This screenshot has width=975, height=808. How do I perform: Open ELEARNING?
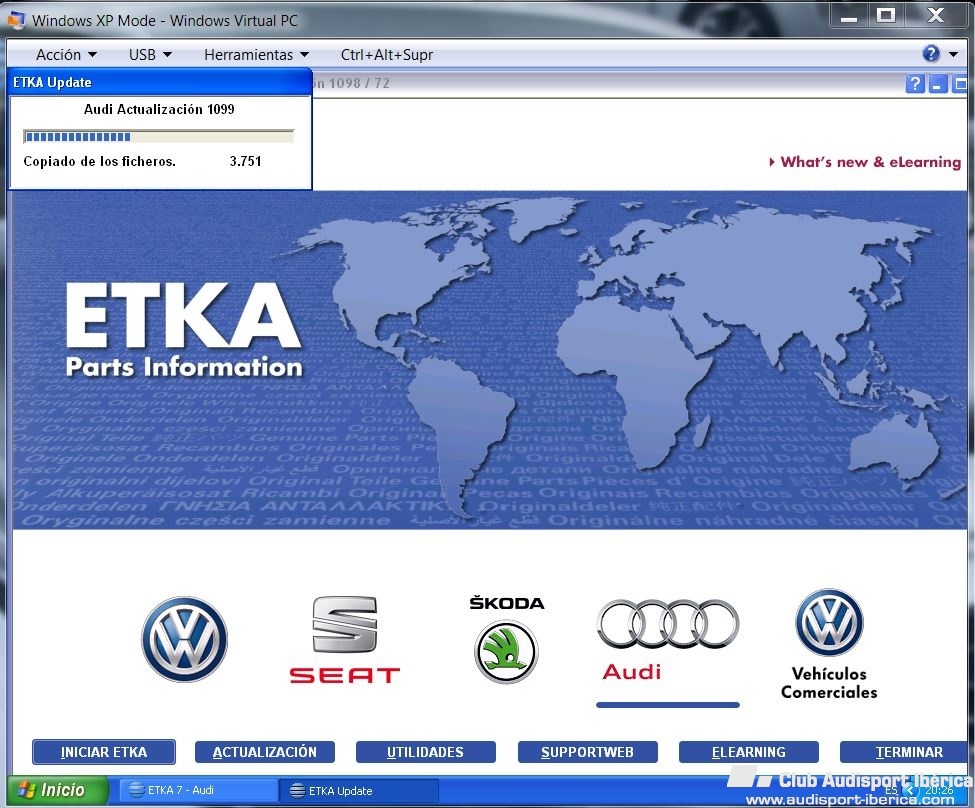(749, 752)
